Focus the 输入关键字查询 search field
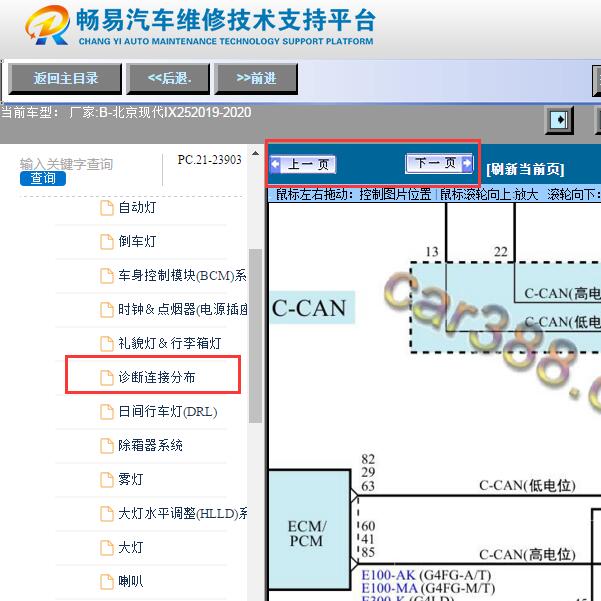The height and width of the screenshot is (601, 601). pos(66,164)
